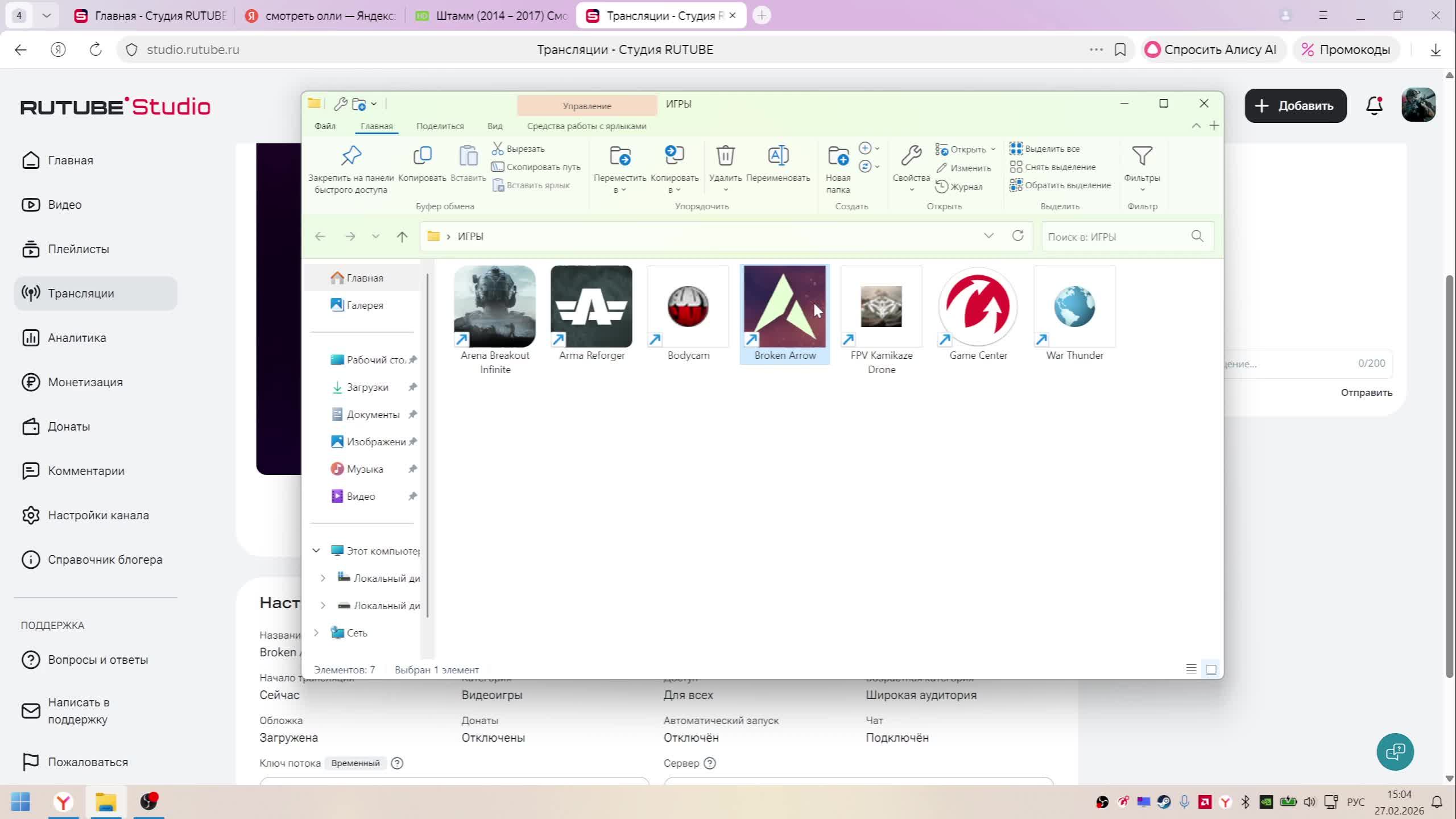Open the Properties (Свойства) wrench icon

[911, 156]
